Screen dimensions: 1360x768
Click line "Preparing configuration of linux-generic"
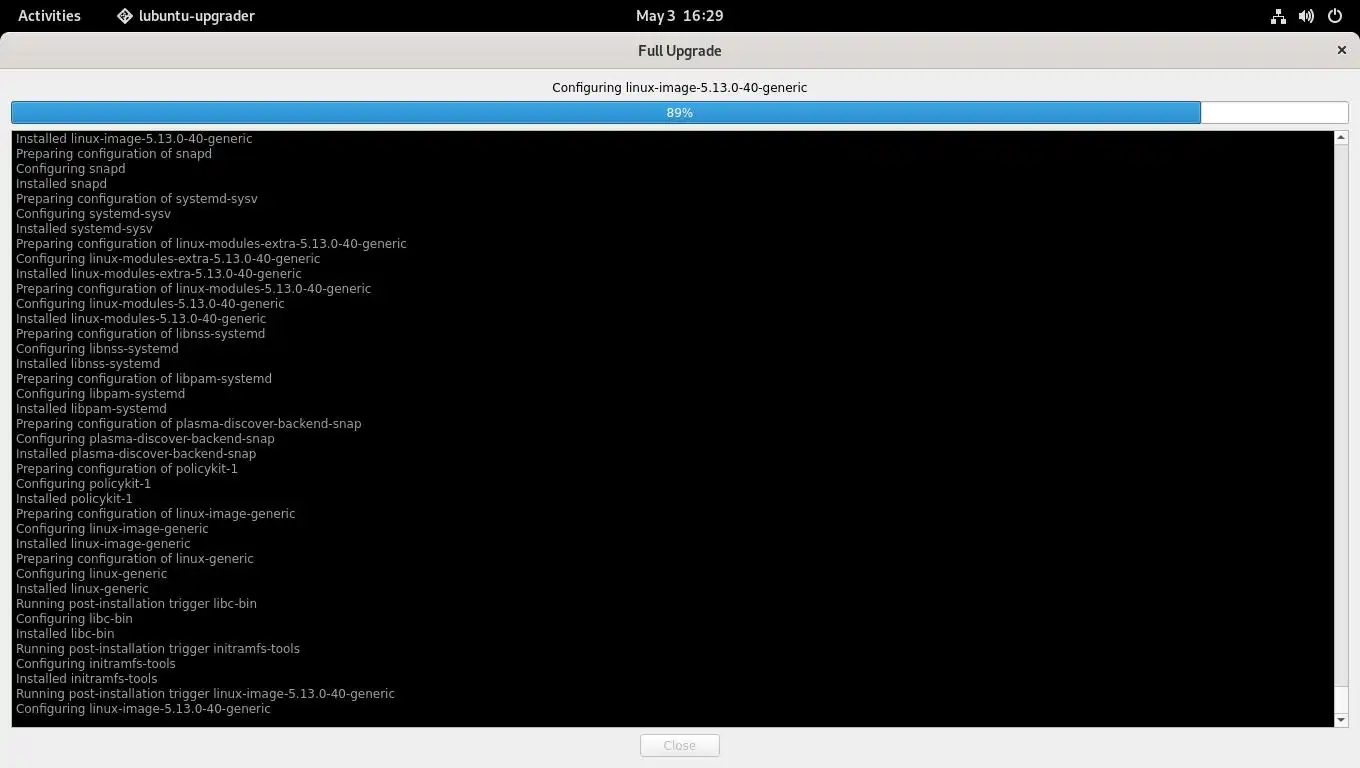135,559
